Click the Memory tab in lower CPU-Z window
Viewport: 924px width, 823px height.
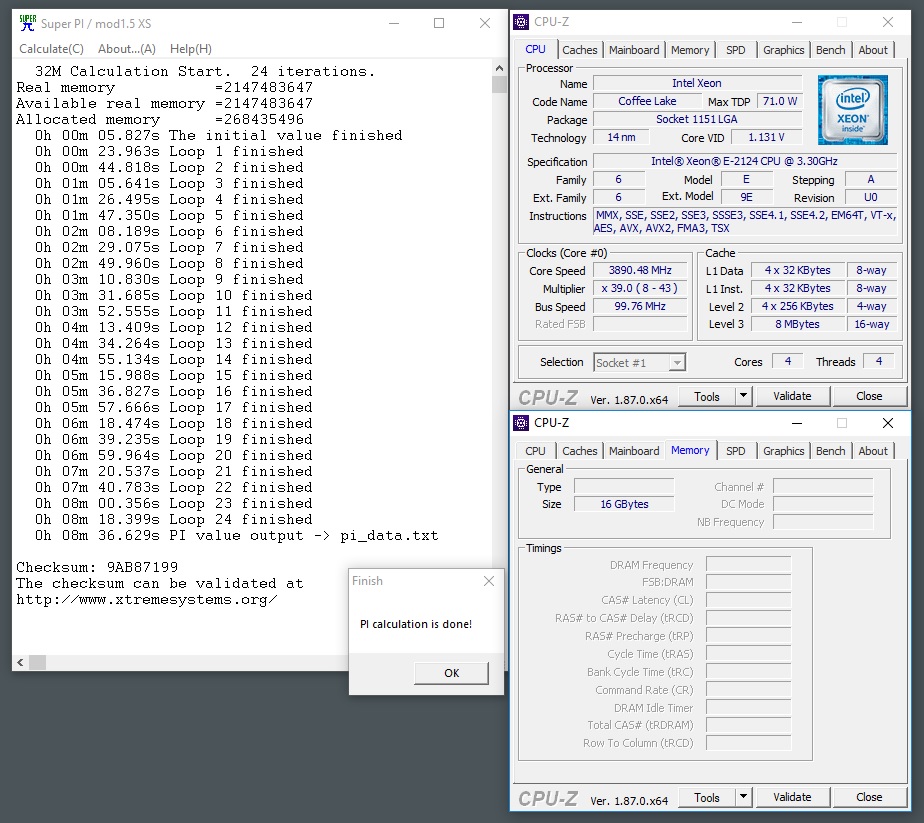(x=690, y=451)
